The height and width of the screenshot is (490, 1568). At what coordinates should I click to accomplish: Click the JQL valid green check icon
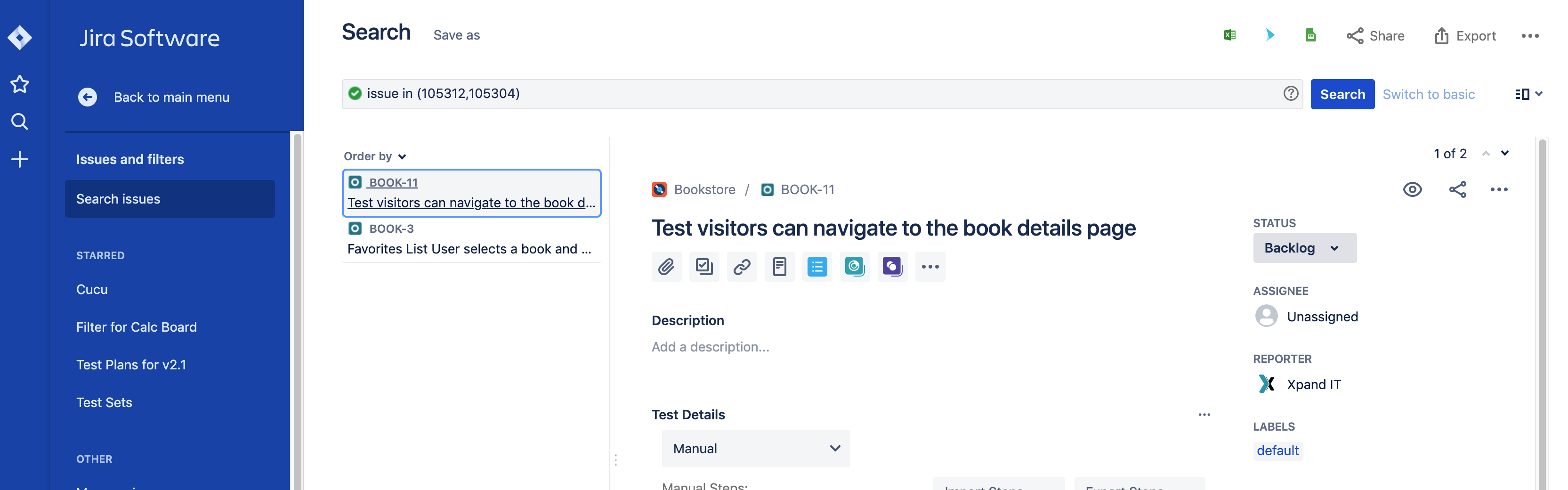pyautogui.click(x=354, y=93)
